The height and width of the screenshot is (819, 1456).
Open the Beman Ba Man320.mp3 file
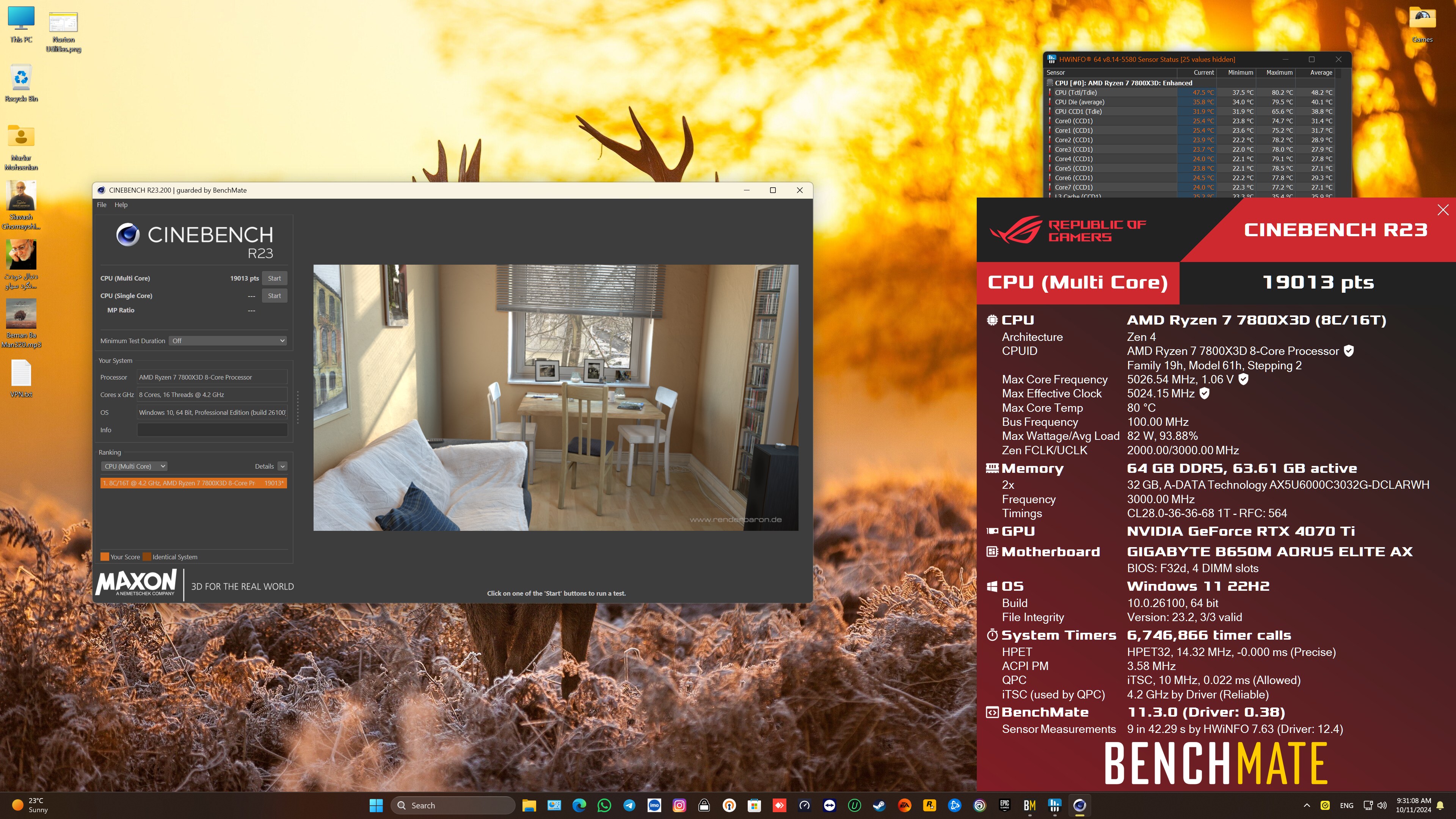point(21,323)
